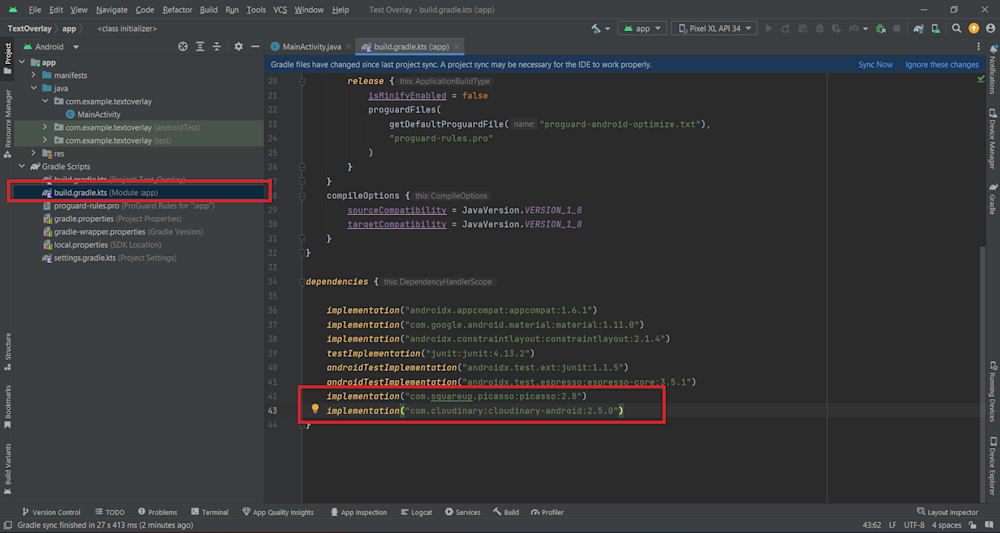
Task: Open Device Manager icon in top toolbar
Action: click(x=935, y=29)
